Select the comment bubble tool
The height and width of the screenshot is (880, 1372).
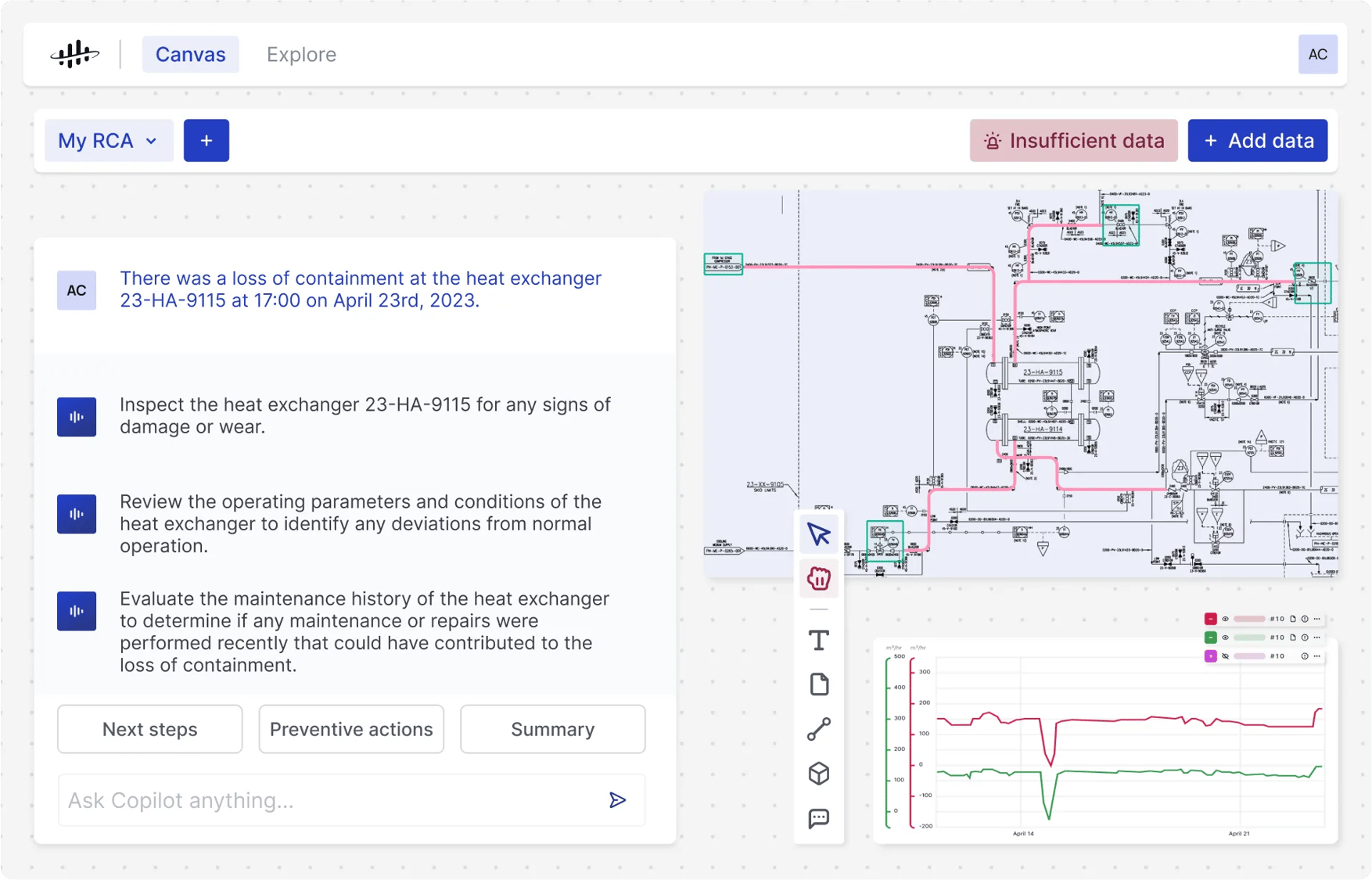click(x=819, y=818)
